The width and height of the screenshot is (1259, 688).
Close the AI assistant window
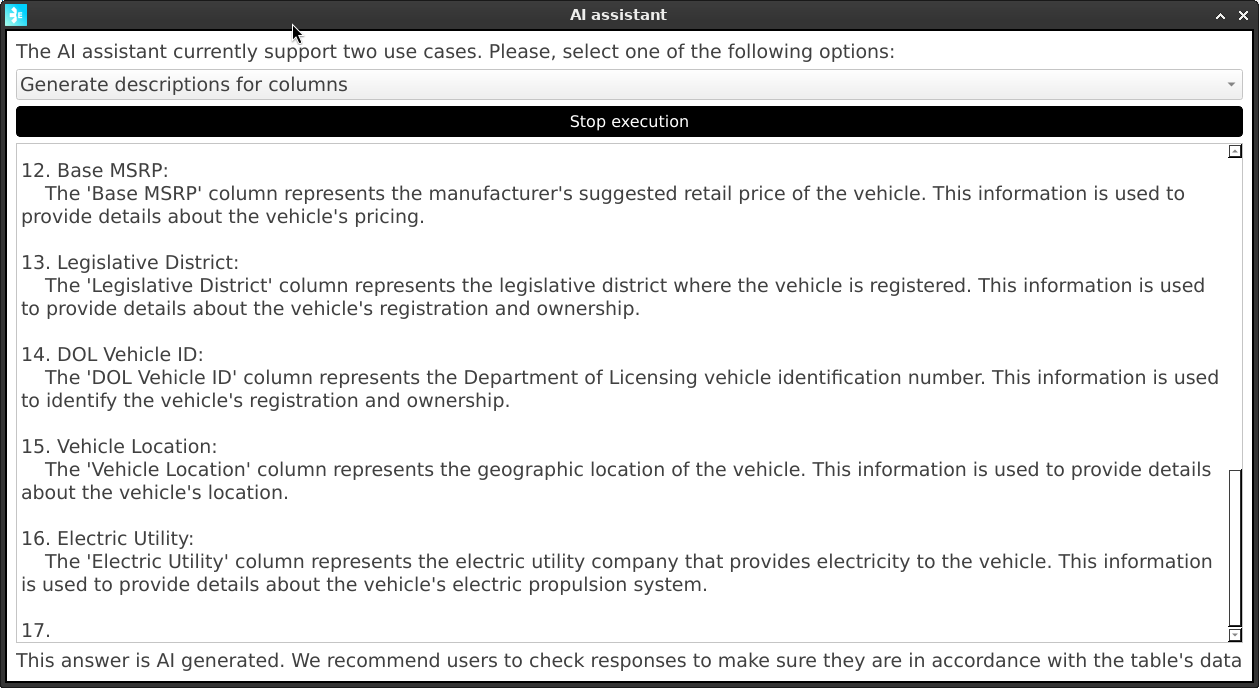point(1242,15)
